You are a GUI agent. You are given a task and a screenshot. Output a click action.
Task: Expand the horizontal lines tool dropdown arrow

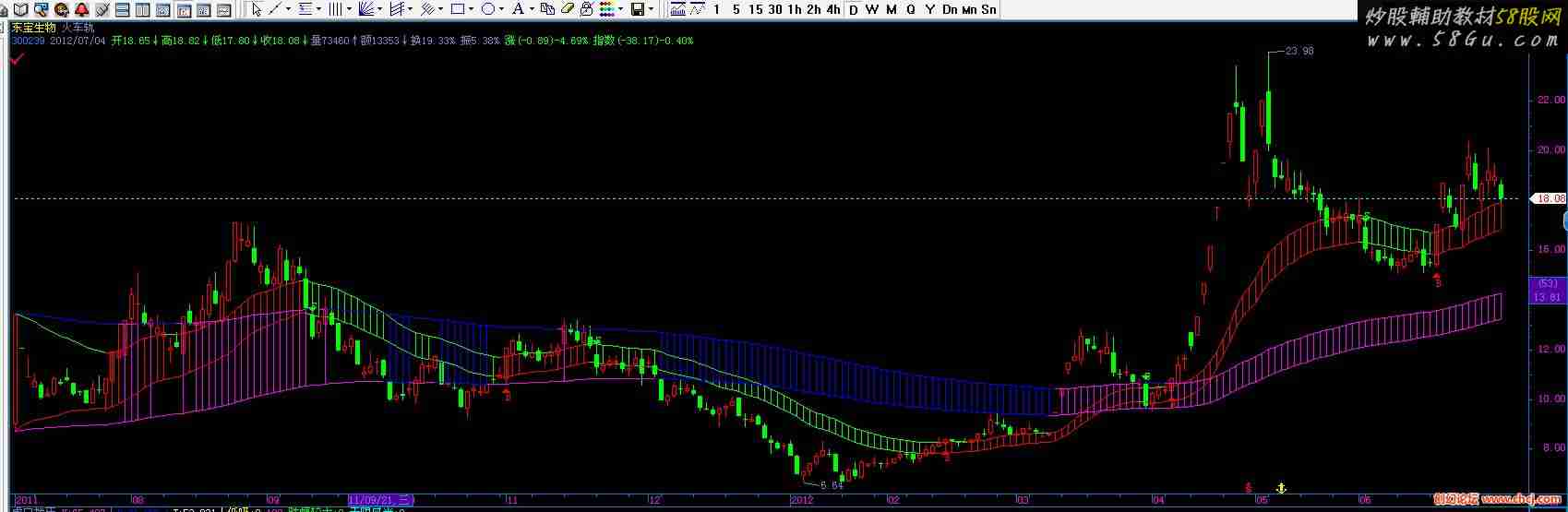click(x=319, y=9)
